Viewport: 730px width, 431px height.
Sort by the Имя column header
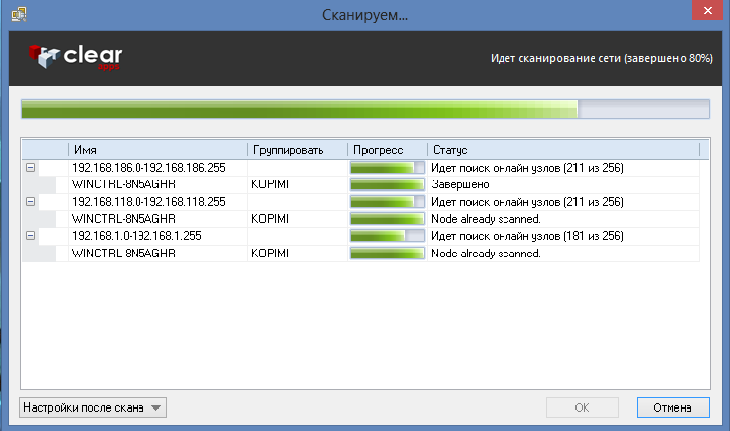click(158, 150)
